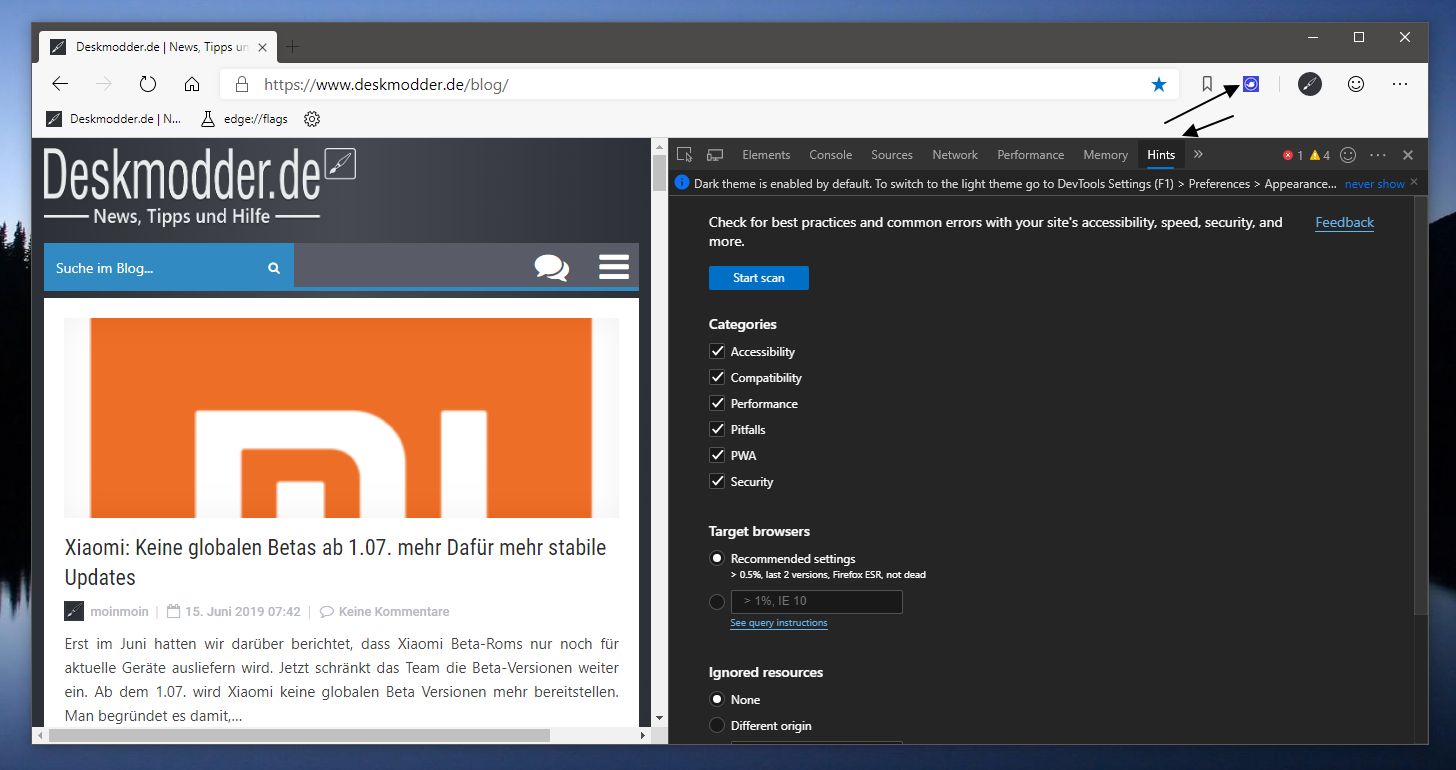This screenshot has height=770, width=1456.
Task: Open the profile avatar icon
Action: point(1310,84)
